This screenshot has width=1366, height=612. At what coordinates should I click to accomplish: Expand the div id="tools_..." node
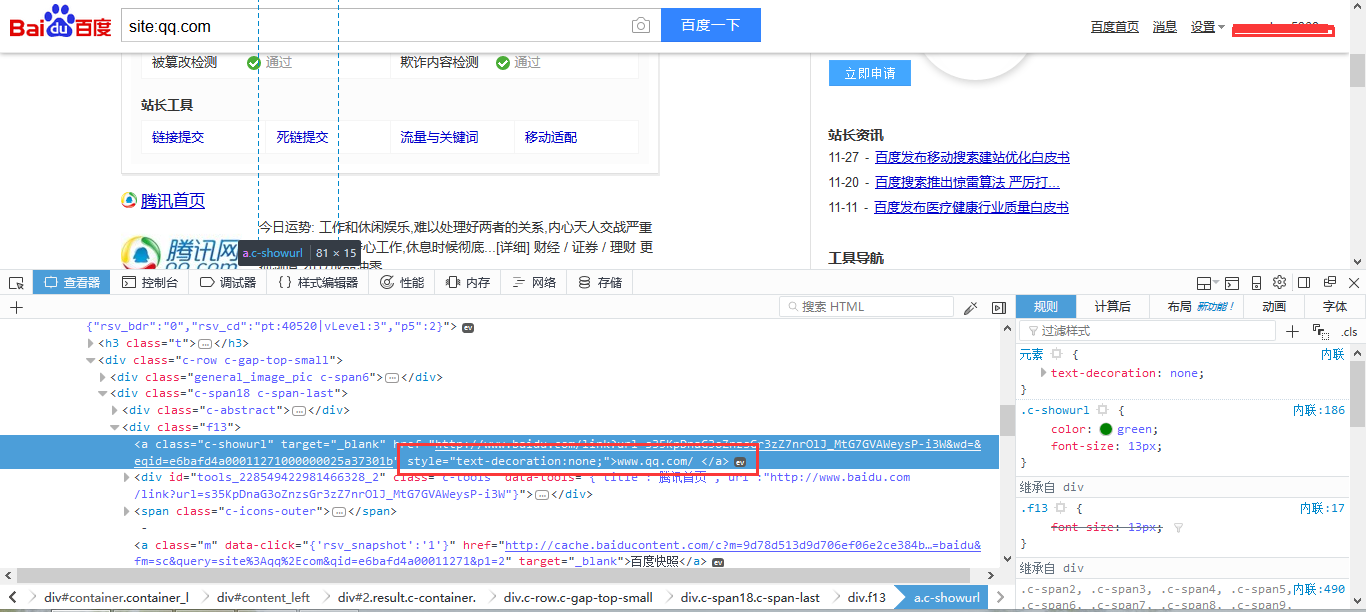[x=127, y=477]
